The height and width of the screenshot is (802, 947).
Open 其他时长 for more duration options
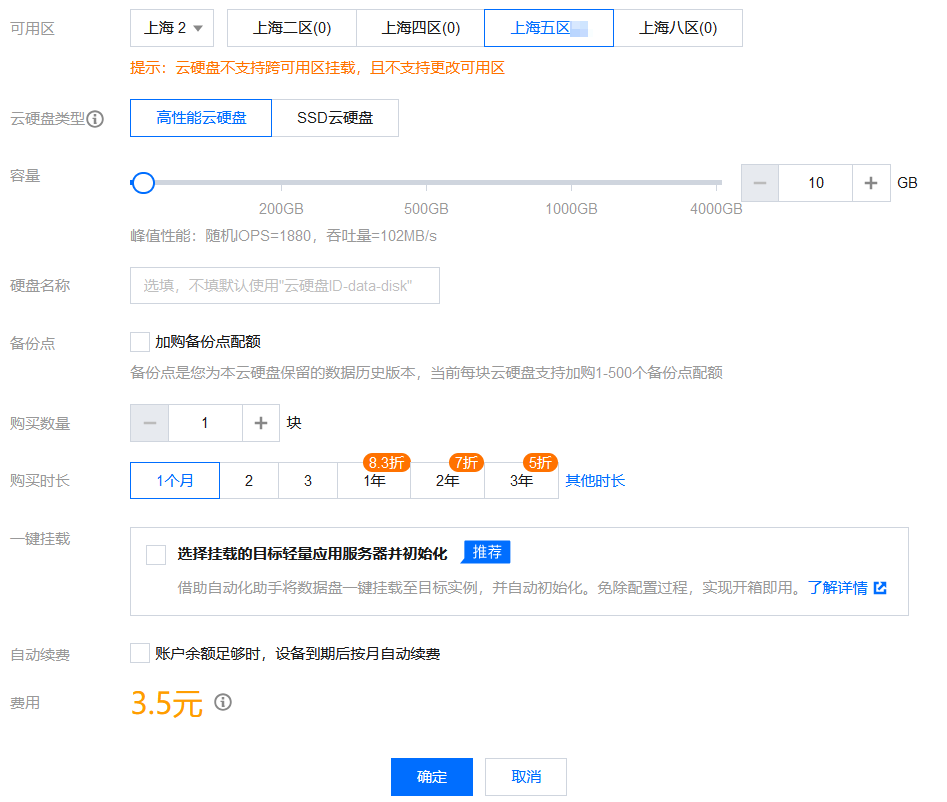coord(595,481)
